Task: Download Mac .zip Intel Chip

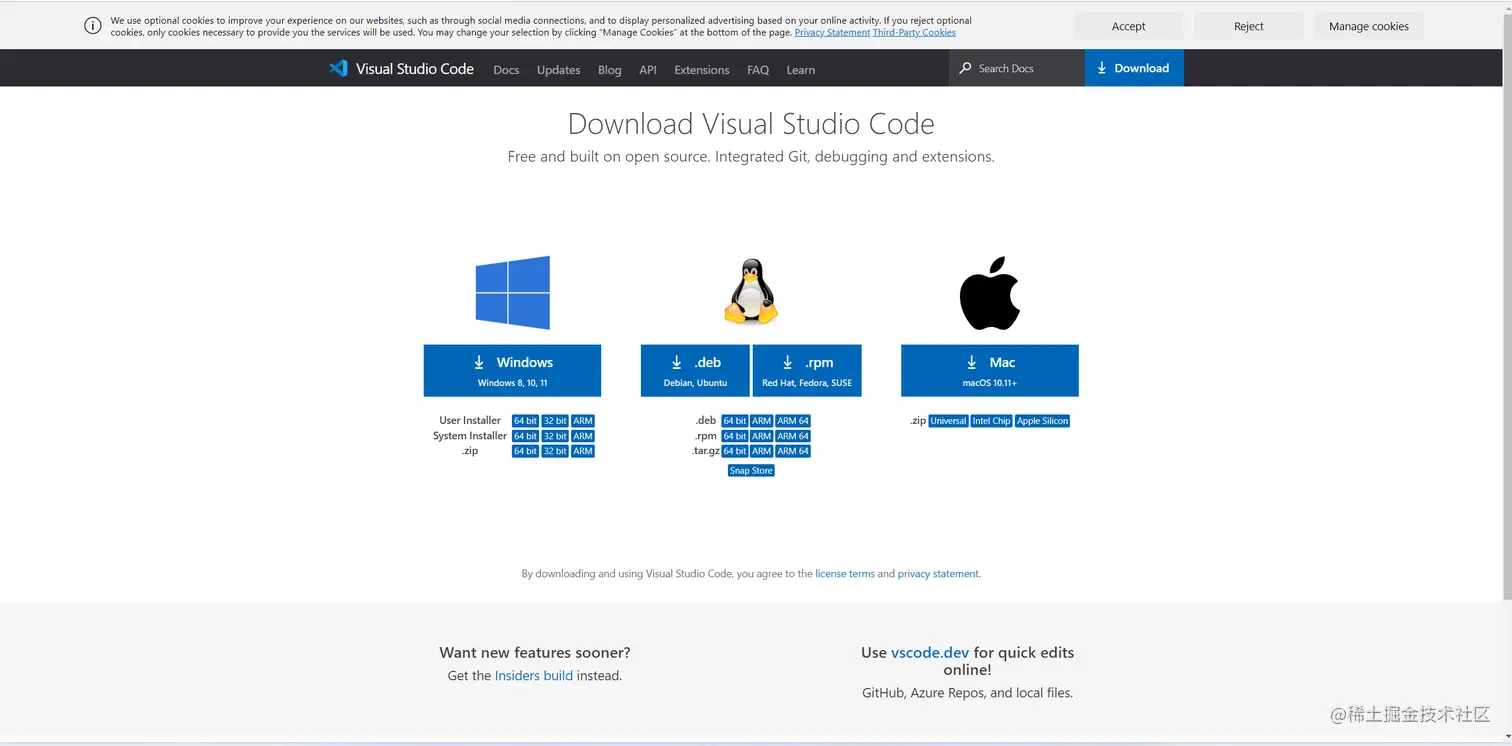Action: tap(992, 421)
